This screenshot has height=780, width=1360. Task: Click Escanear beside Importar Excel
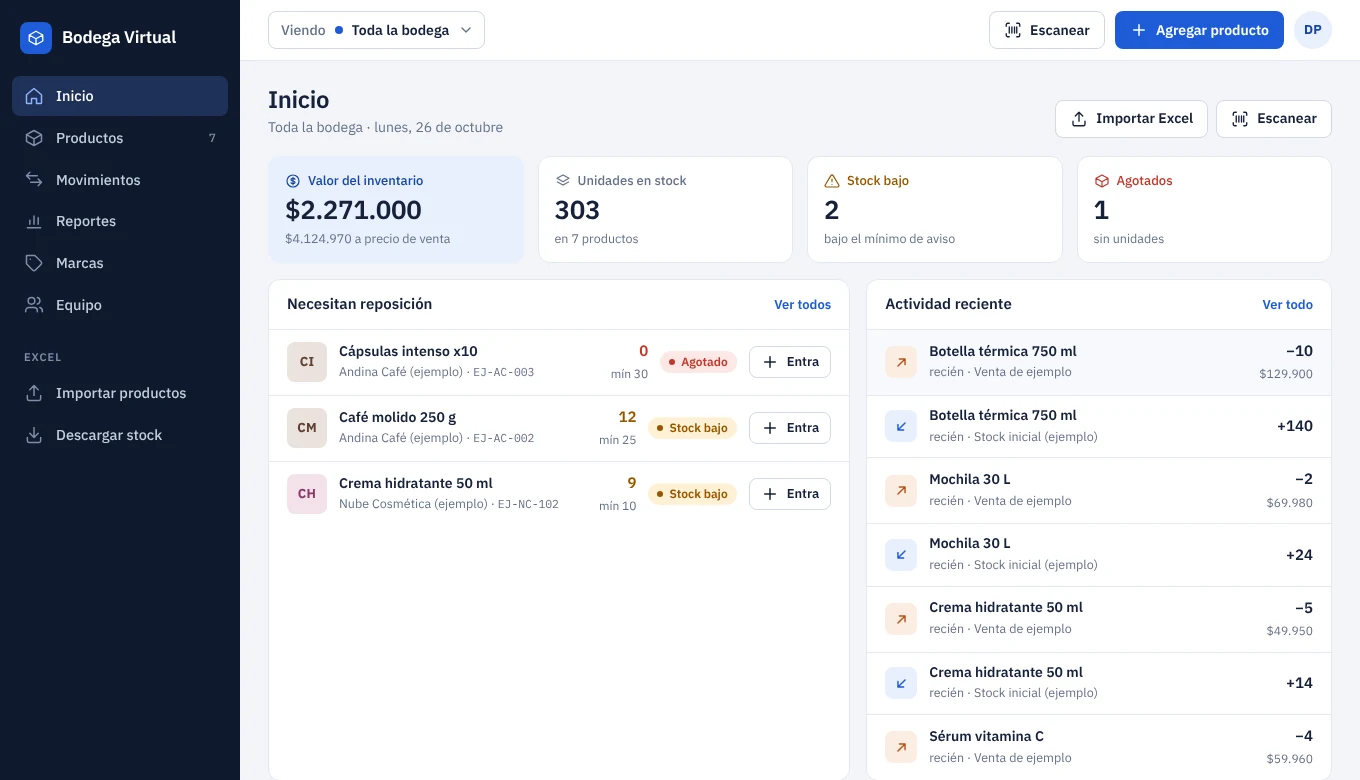click(x=1274, y=119)
